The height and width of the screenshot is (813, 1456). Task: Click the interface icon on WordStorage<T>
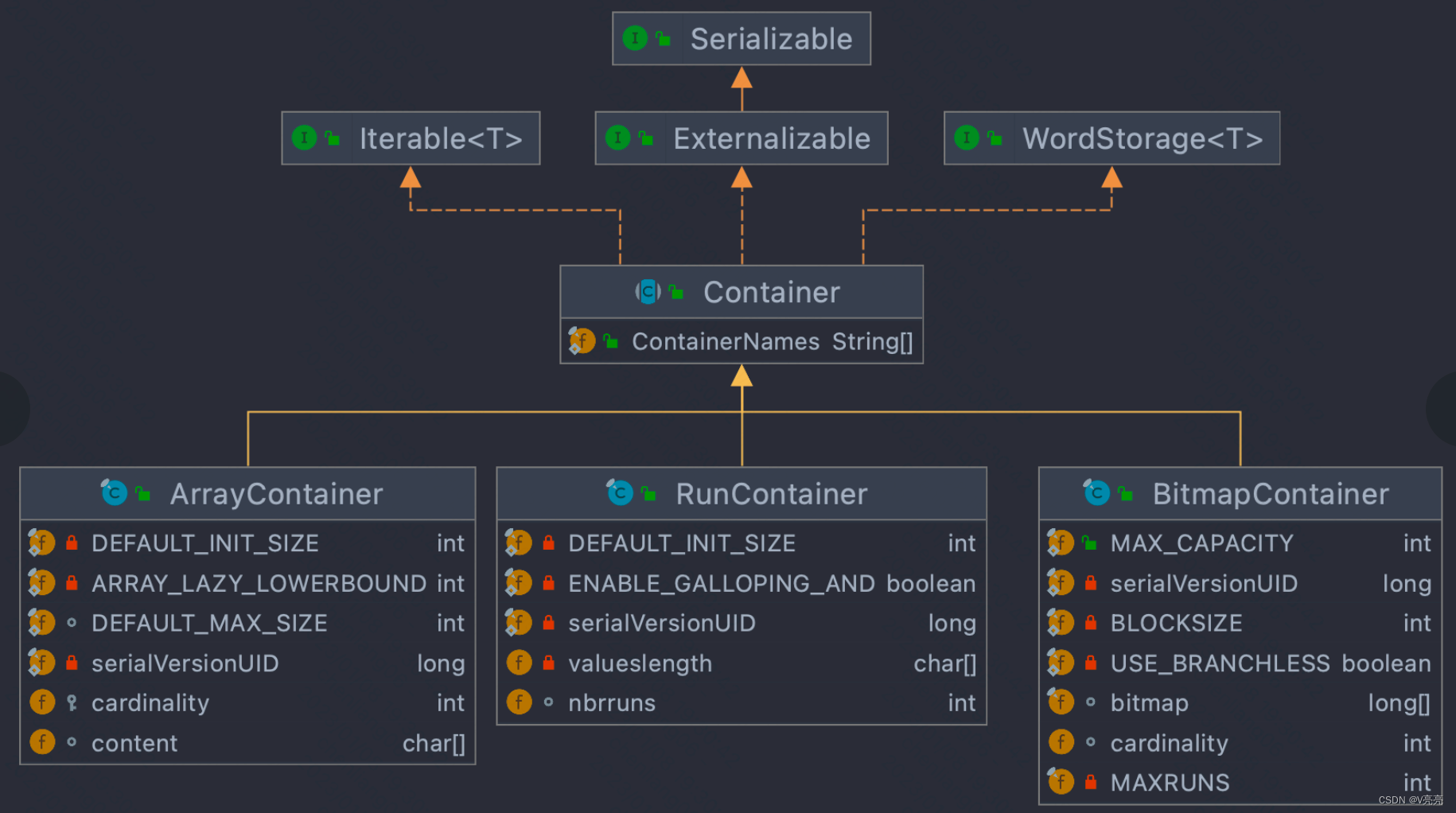tap(966, 138)
